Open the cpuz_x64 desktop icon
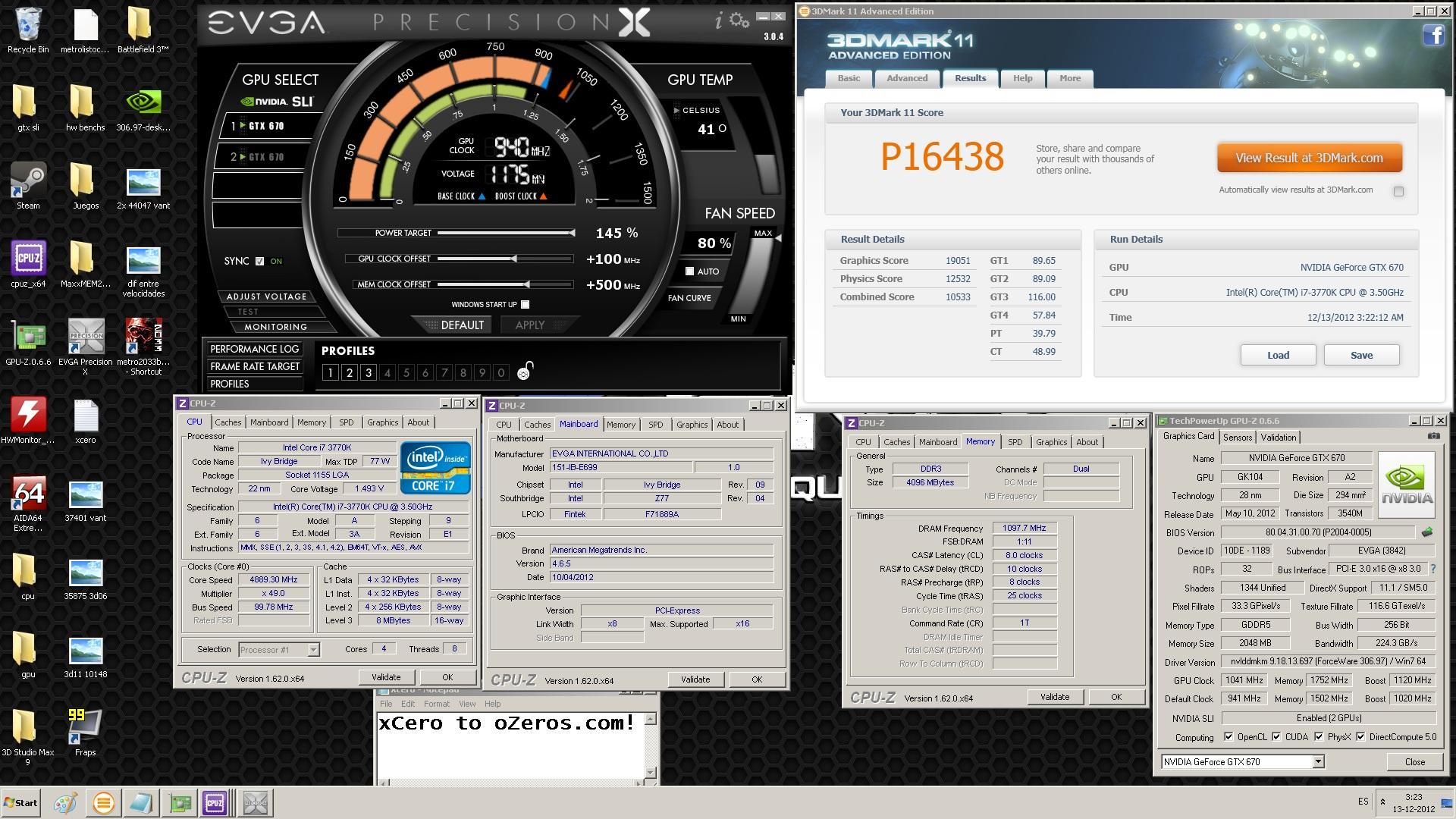Viewport: 1456px width, 819px height. [x=28, y=264]
